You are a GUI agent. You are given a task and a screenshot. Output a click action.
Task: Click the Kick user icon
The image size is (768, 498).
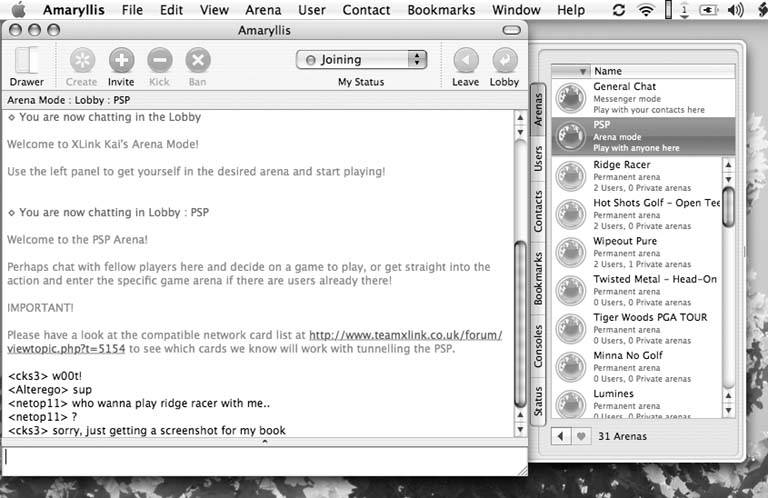click(x=160, y=60)
